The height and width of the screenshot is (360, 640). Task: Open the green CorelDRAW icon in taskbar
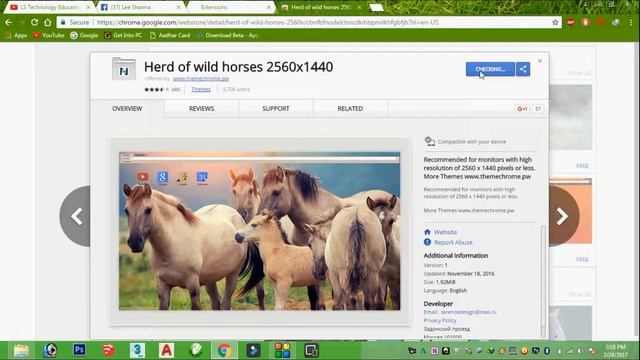point(196,350)
